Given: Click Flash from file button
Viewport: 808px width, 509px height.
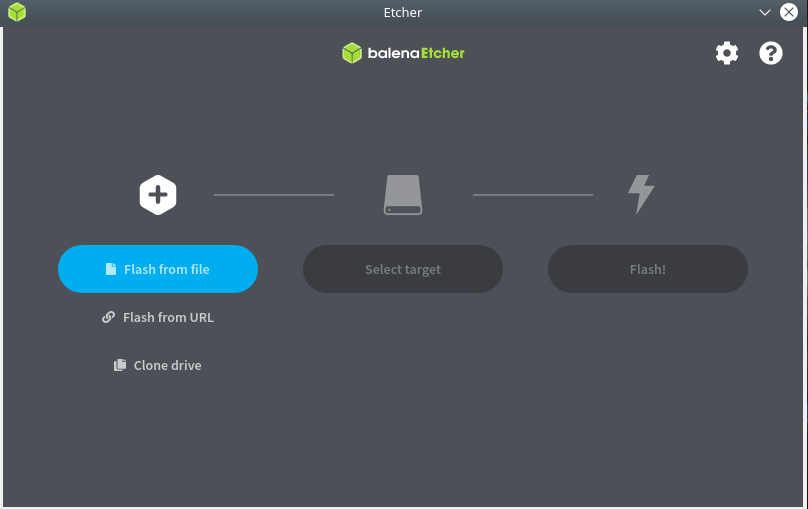Looking at the screenshot, I should coord(158,269).
